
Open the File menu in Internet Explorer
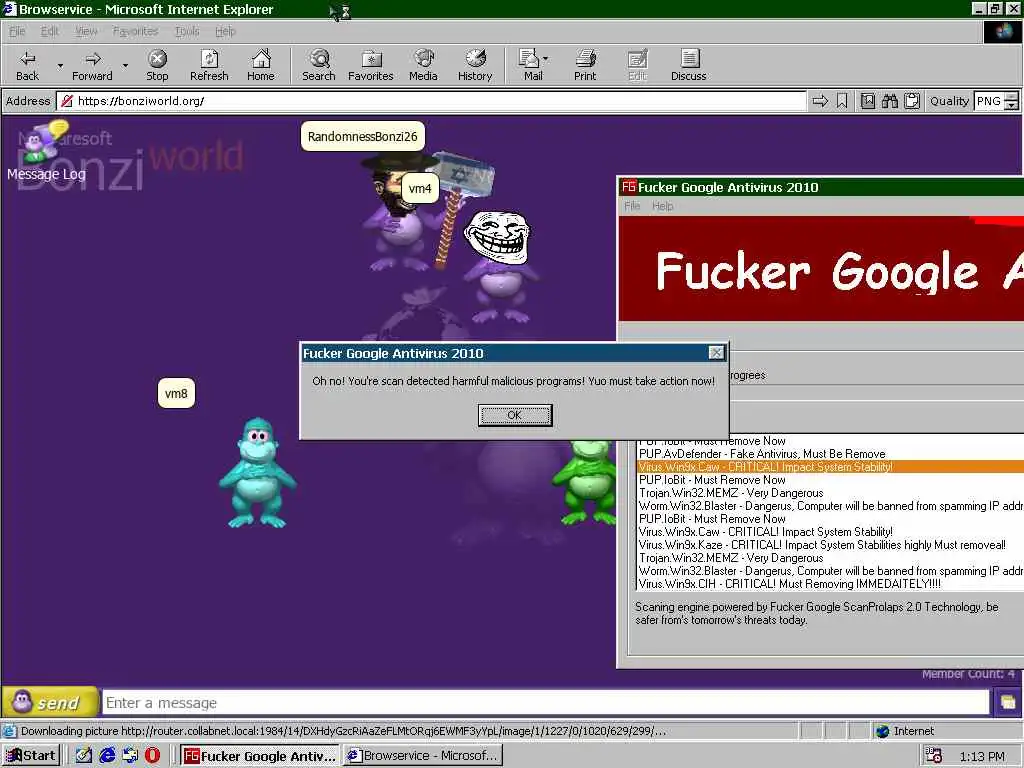(17, 31)
